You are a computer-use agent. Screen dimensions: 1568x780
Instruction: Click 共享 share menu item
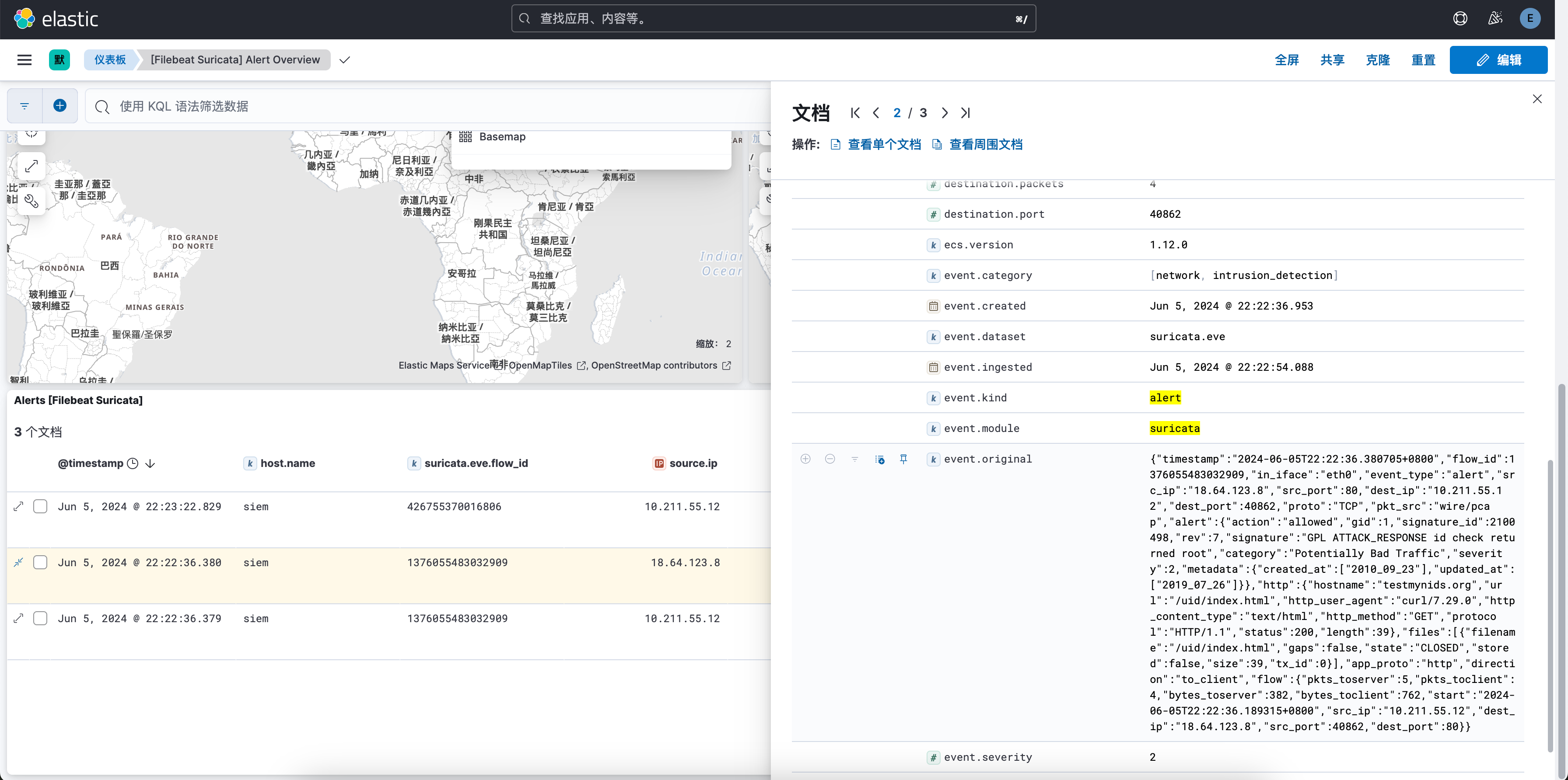1333,59
